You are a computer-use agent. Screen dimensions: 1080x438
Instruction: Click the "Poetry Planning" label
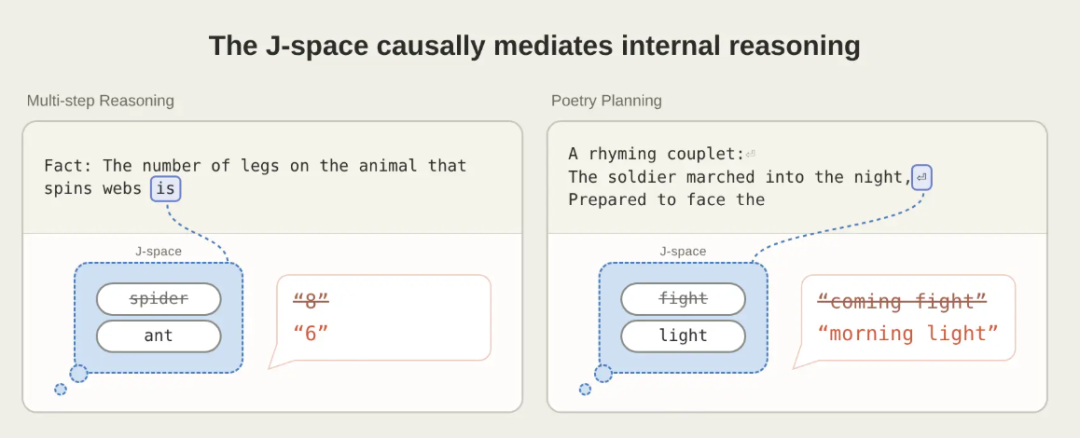tap(606, 101)
